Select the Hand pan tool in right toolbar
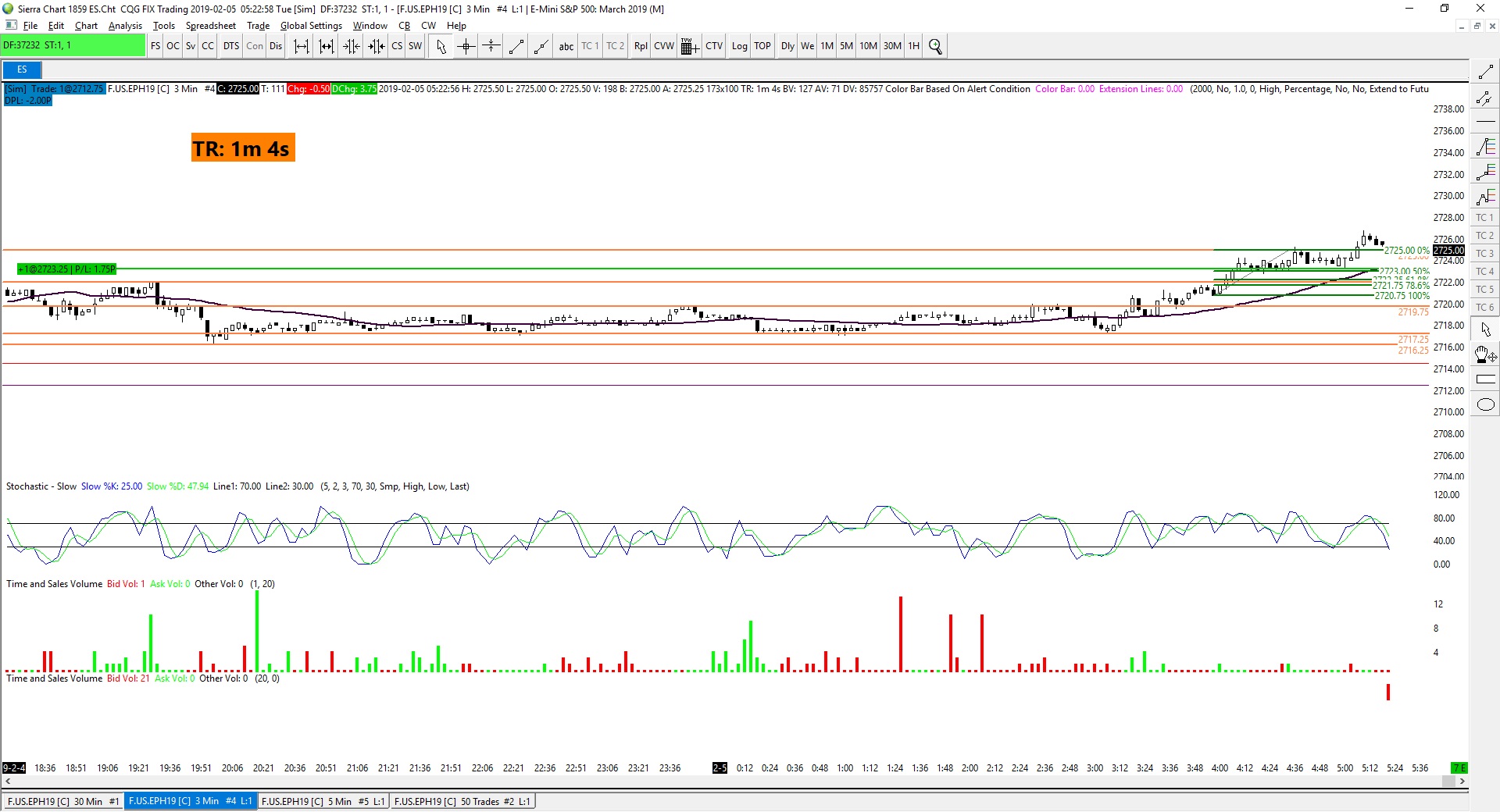Viewport: 1500px width, 812px height. [x=1485, y=354]
